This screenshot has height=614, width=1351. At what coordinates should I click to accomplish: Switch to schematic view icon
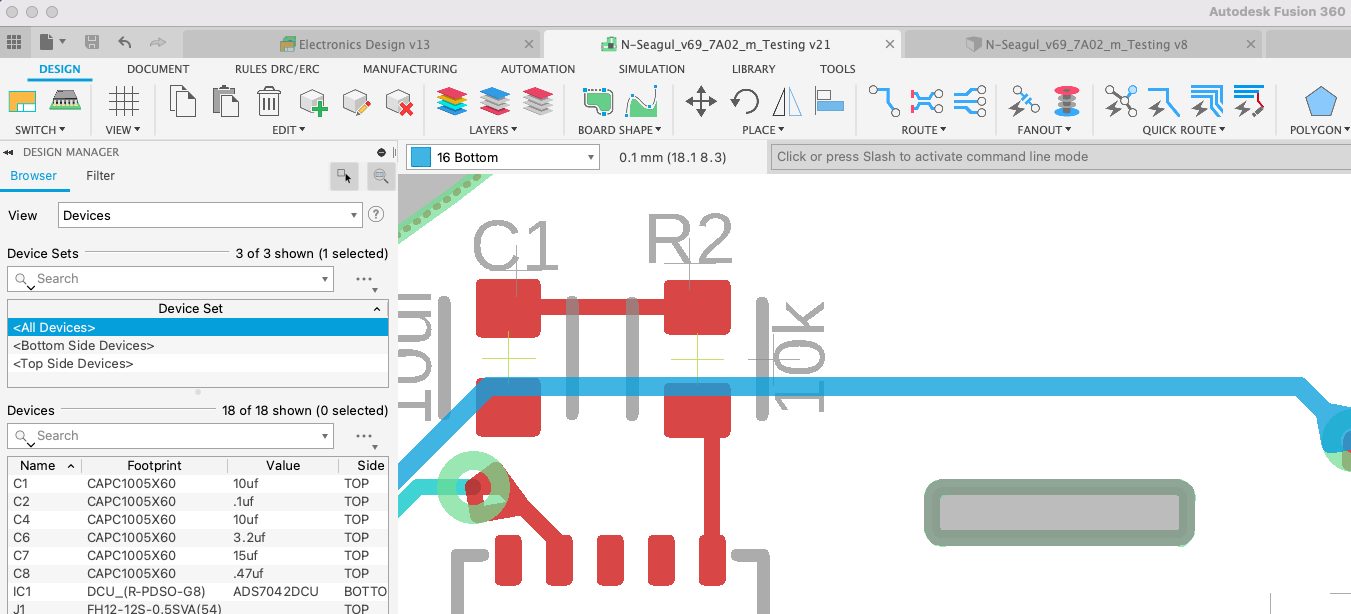(22, 101)
